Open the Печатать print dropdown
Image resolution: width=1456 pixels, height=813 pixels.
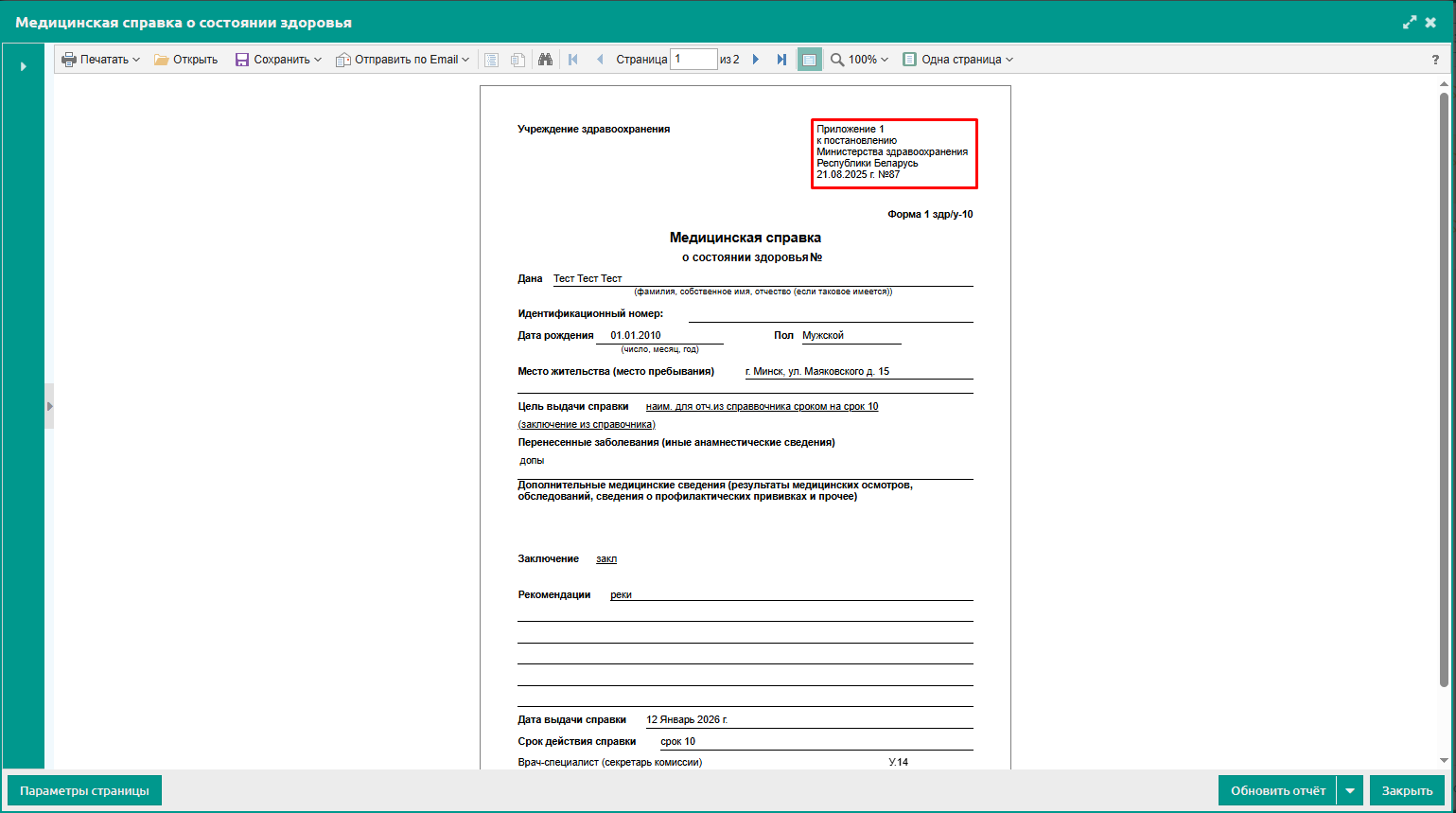click(100, 60)
